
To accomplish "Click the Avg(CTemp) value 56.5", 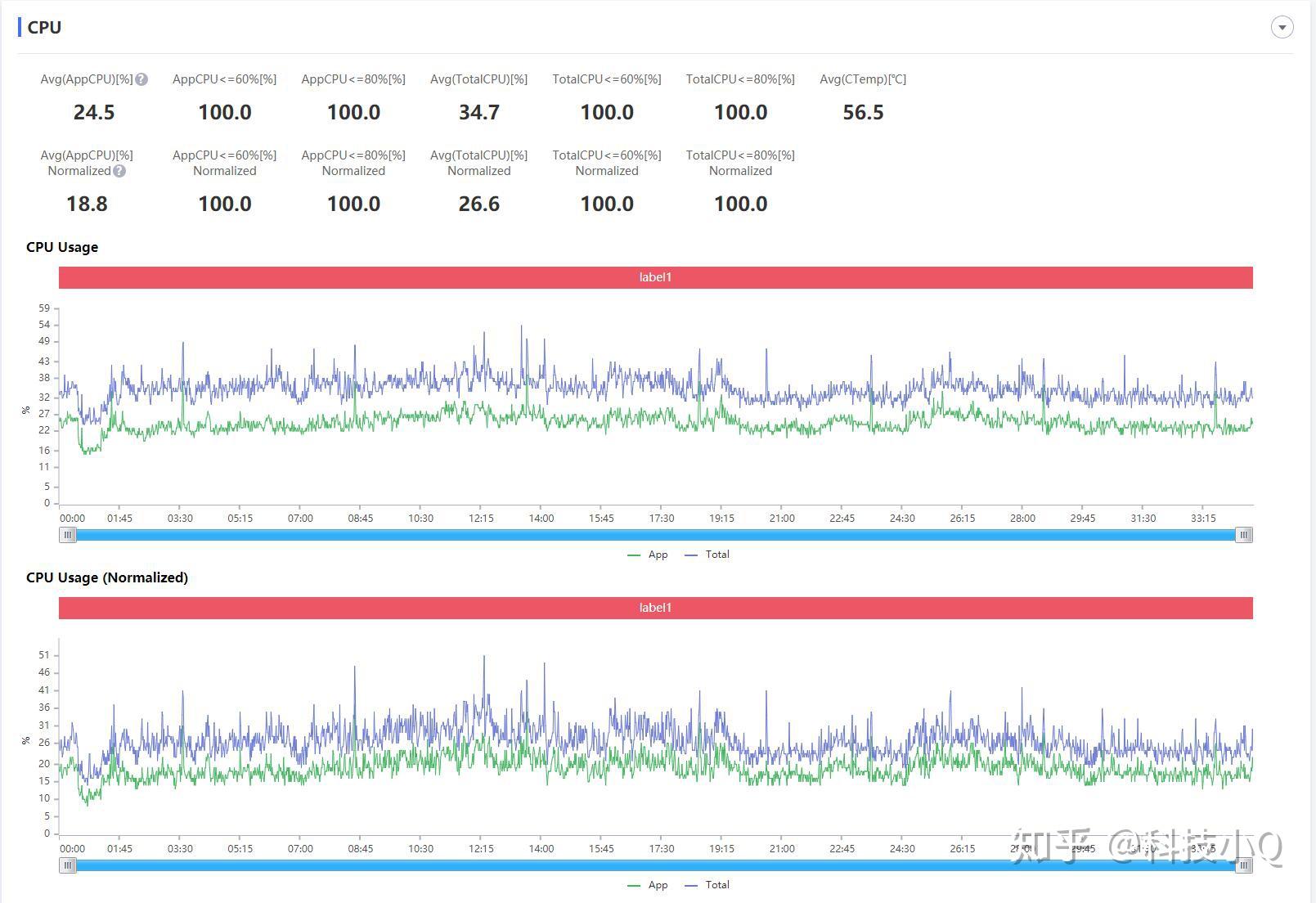I will pyautogui.click(x=864, y=112).
